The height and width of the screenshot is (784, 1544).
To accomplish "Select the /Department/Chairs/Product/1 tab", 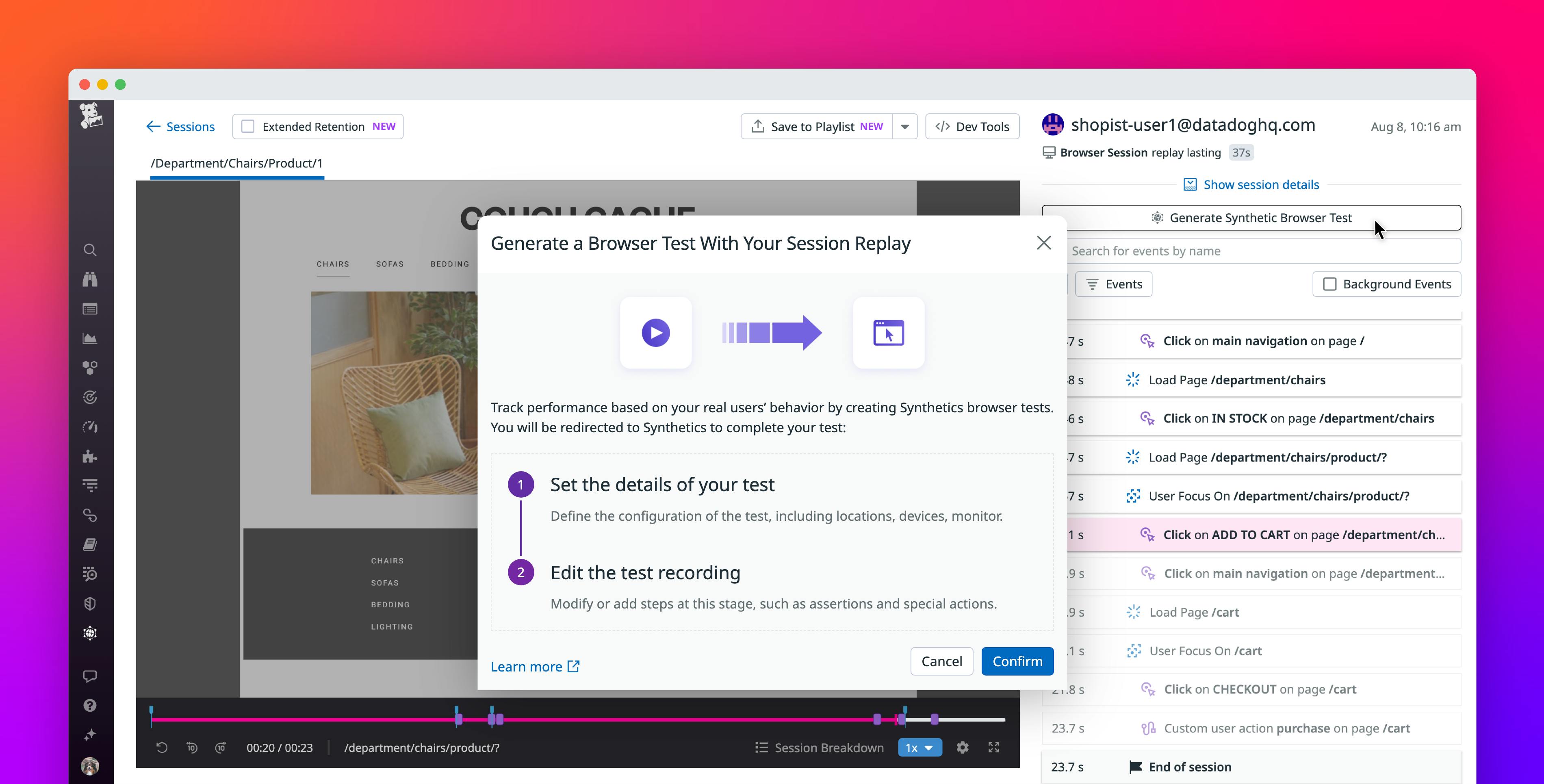I will click(x=237, y=163).
